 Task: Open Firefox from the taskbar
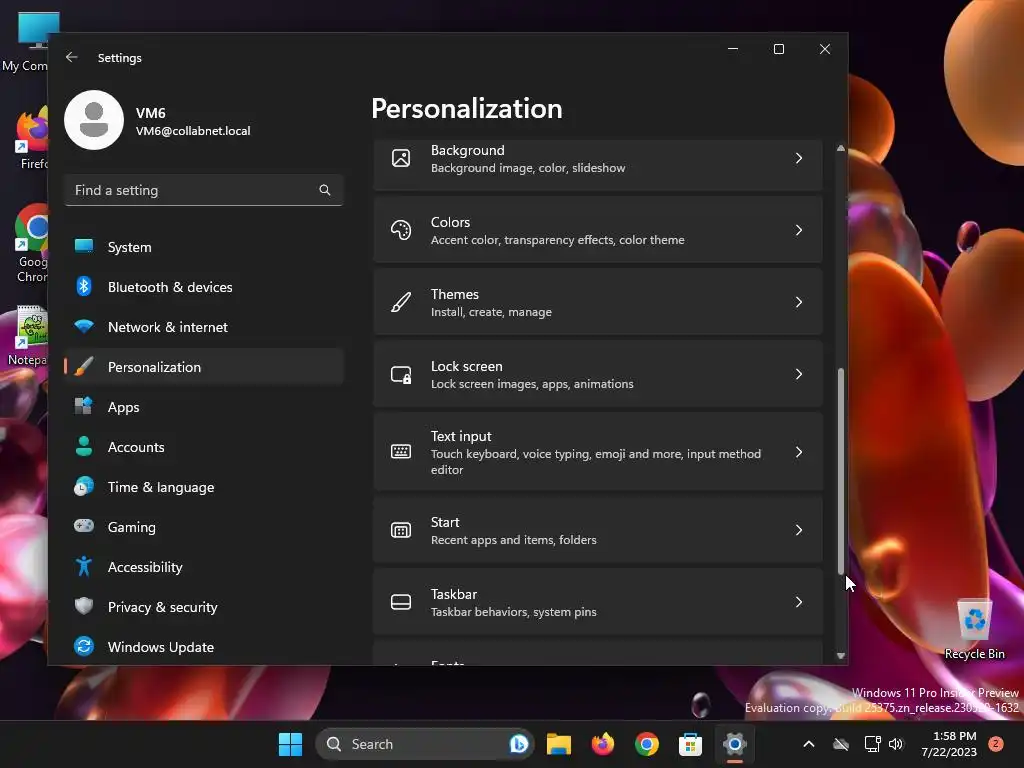click(602, 744)
